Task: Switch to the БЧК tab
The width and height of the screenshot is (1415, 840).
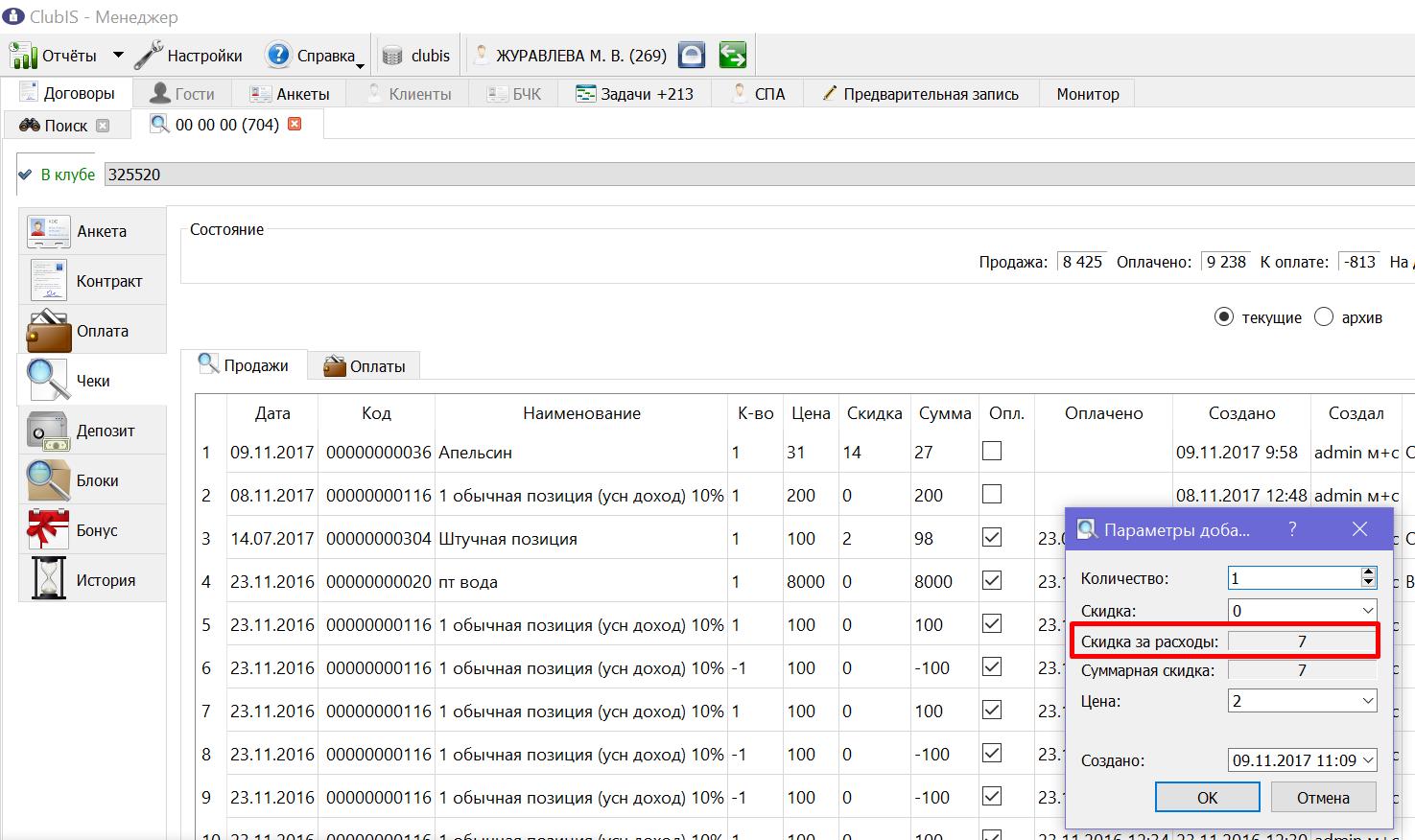Action: click(x=514, y=94)
